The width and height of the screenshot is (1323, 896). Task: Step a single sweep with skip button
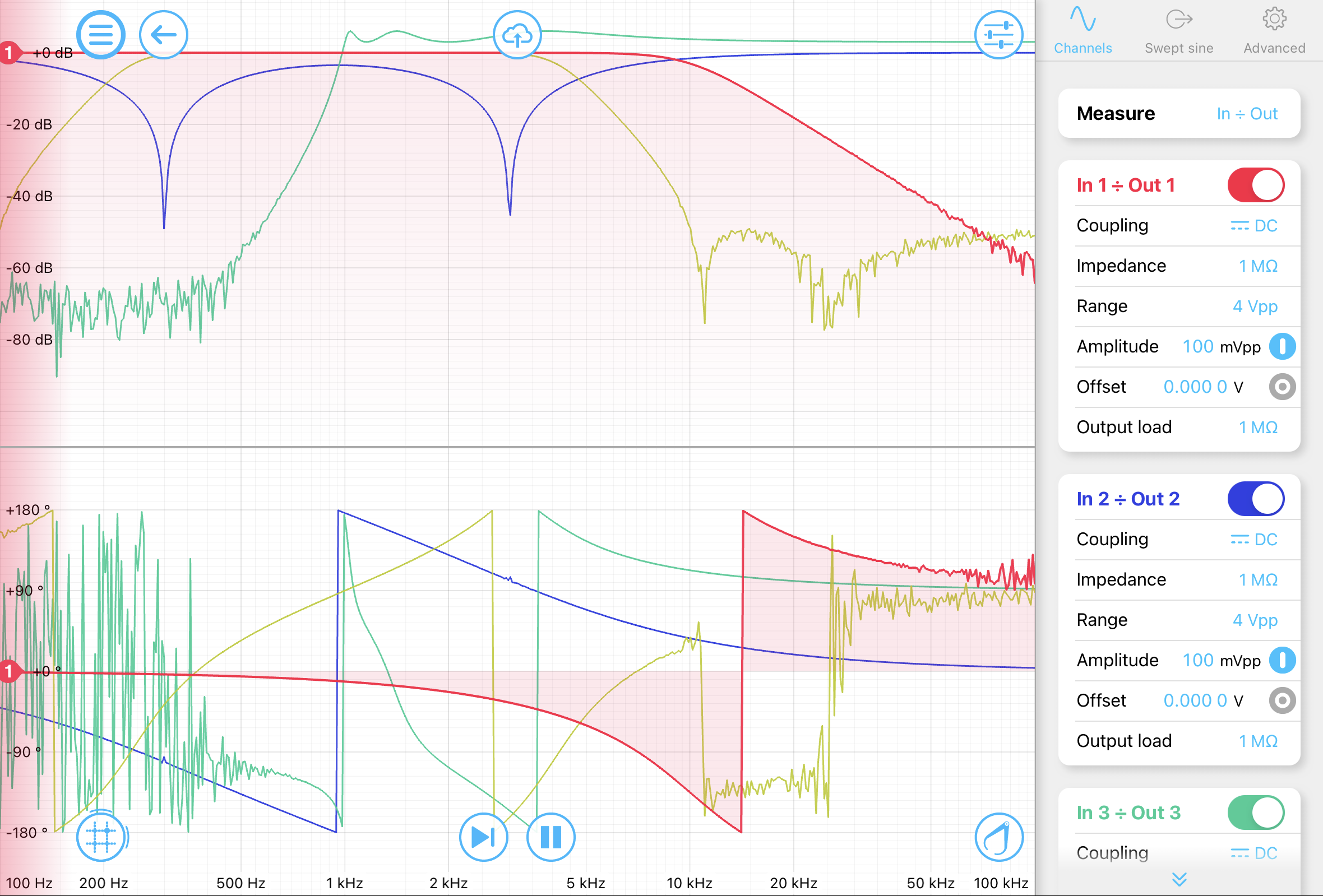(483, 837)
